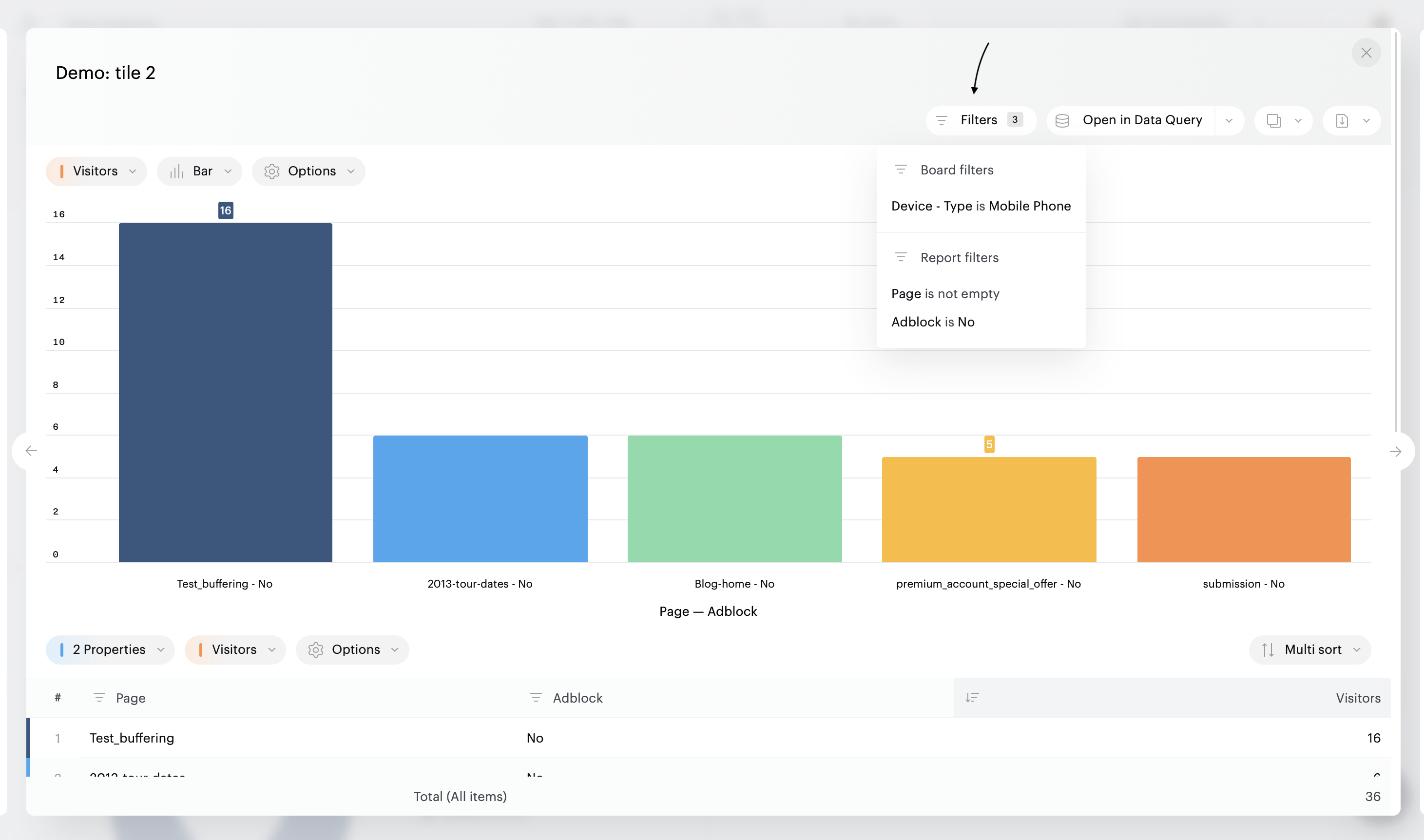Go to previous tile with left arrow
Screen dimensions: 1424x840
(x=32, y=451)
